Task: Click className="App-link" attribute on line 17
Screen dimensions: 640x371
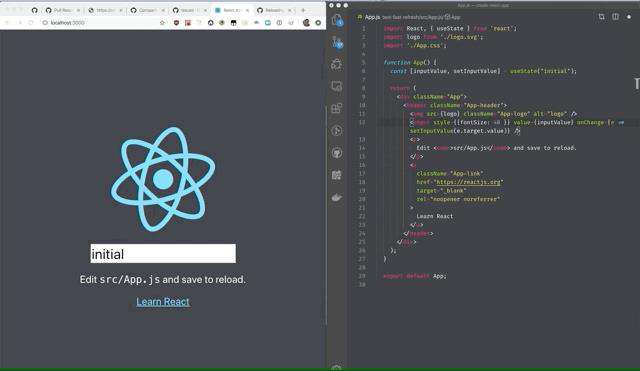Action: 450,173
